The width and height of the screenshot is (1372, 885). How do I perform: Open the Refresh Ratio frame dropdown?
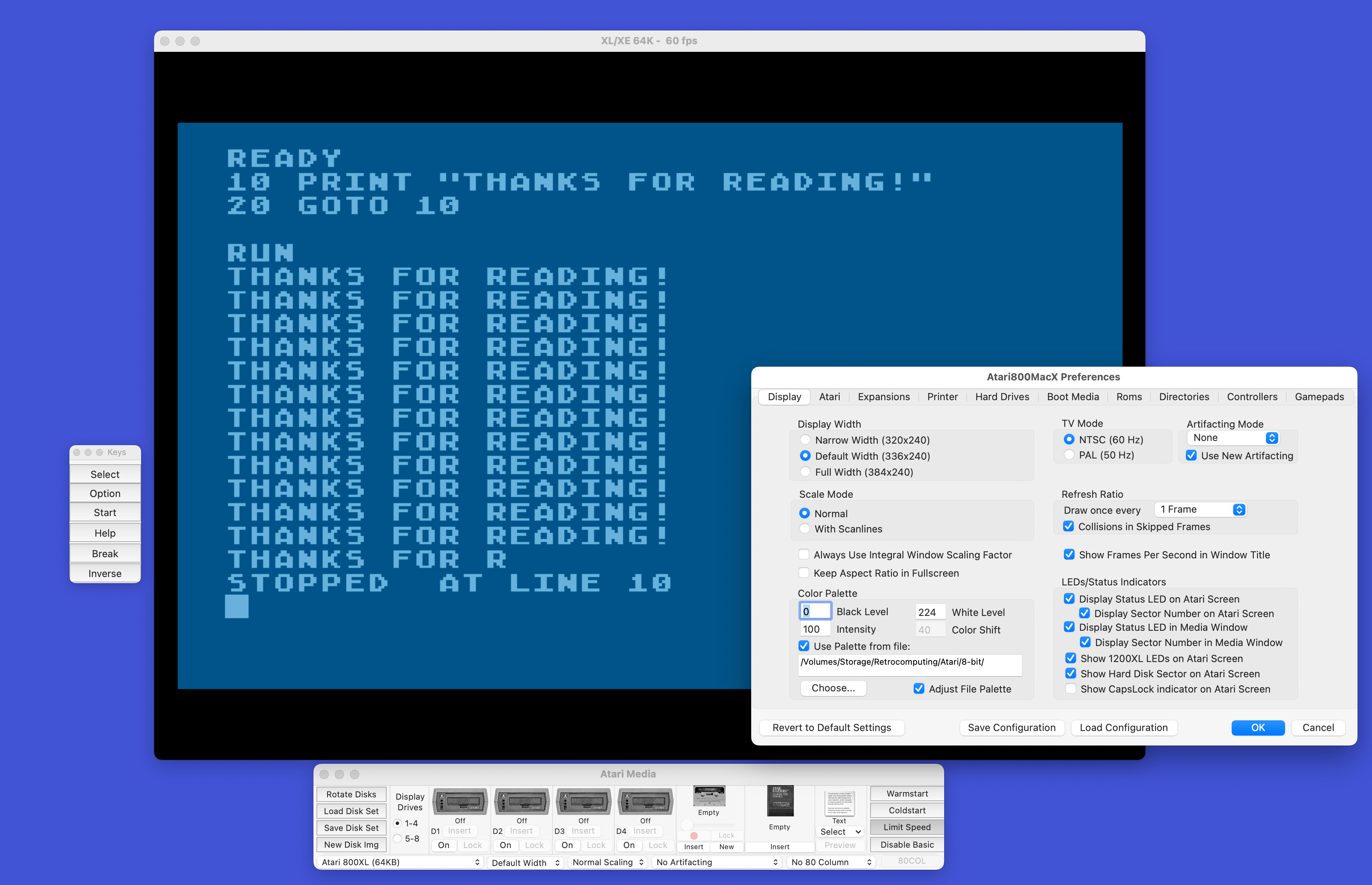[1200, 509]
